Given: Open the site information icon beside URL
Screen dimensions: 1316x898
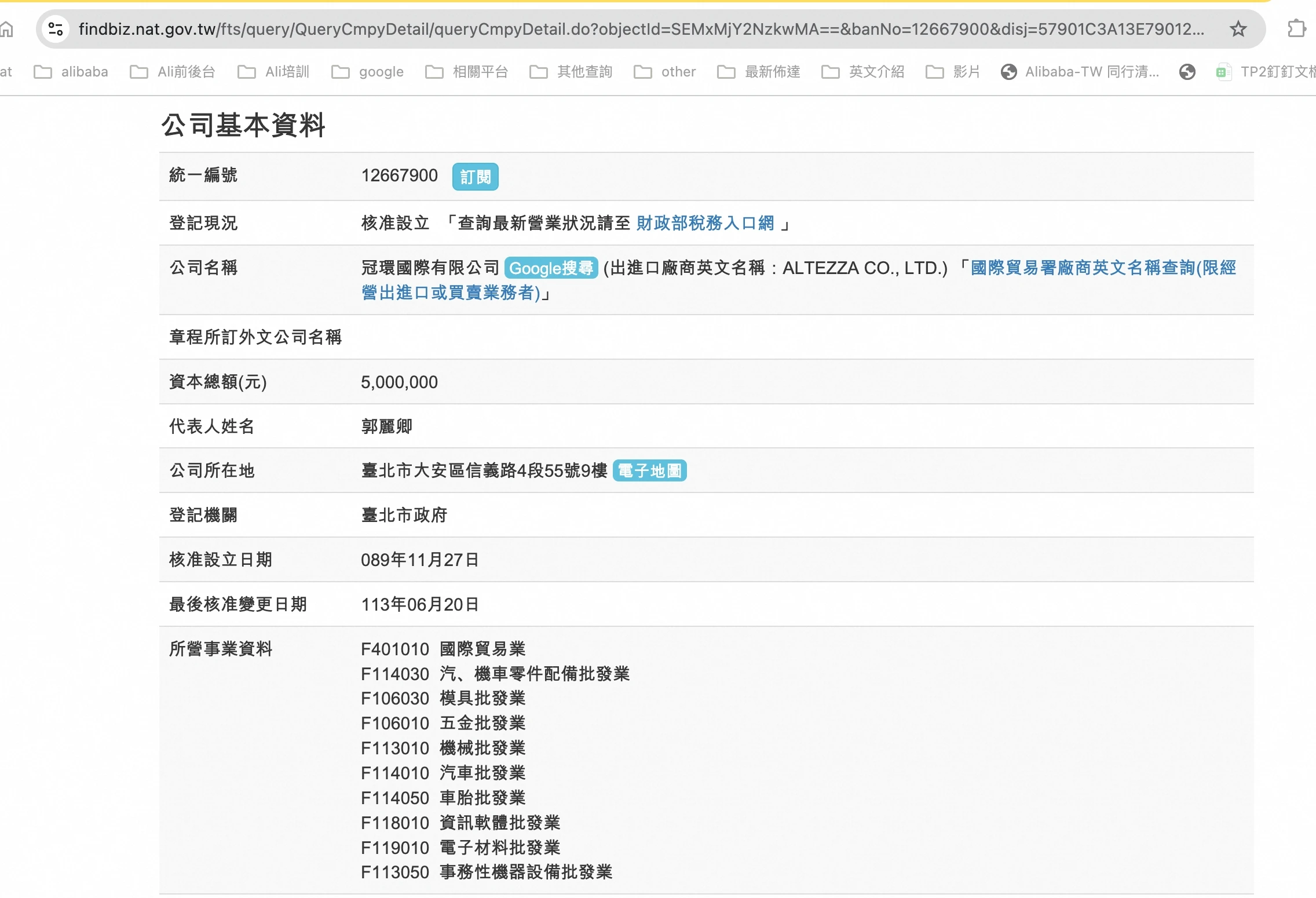Looking at the screenshot, I should point(56,29).
